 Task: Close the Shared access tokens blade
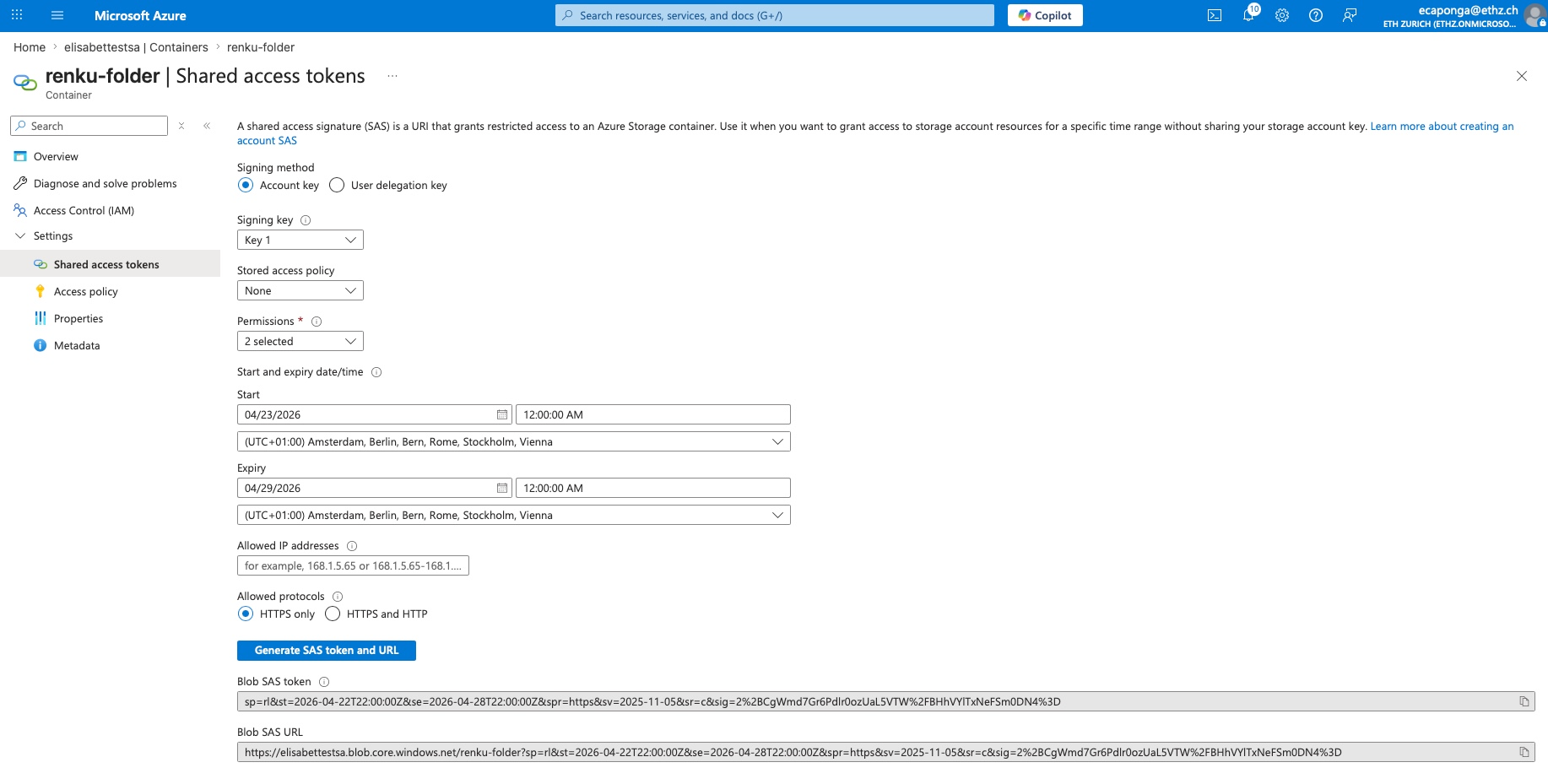[1522, 76]
